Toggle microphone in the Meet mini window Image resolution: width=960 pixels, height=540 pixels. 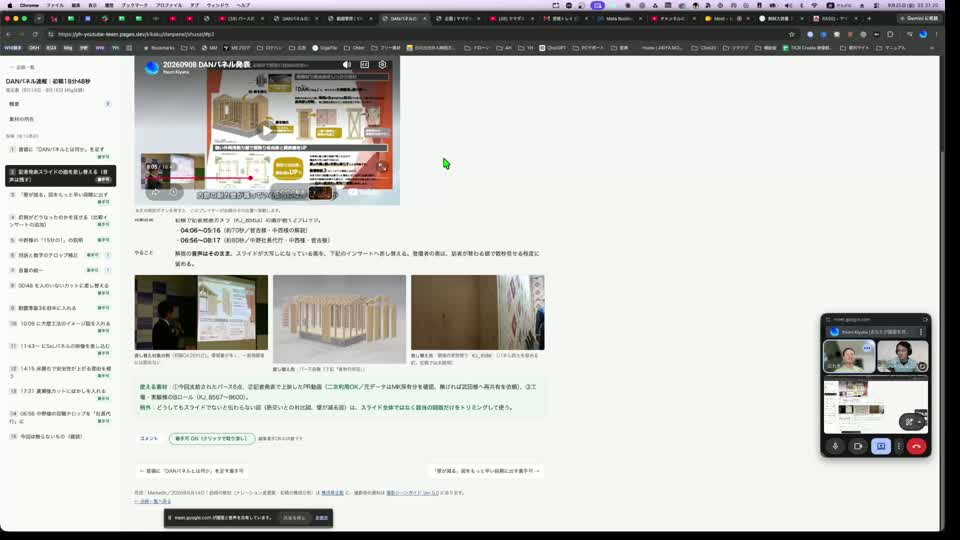tap(835, 446)
